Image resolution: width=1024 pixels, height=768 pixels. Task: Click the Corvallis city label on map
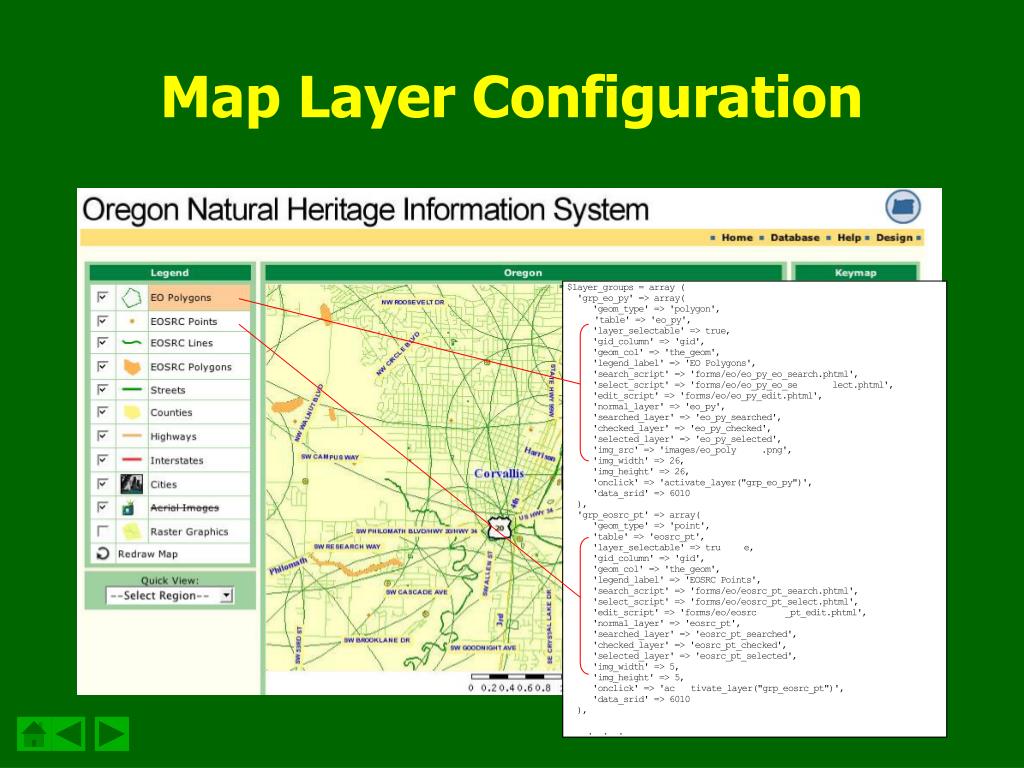coord(499,473)
